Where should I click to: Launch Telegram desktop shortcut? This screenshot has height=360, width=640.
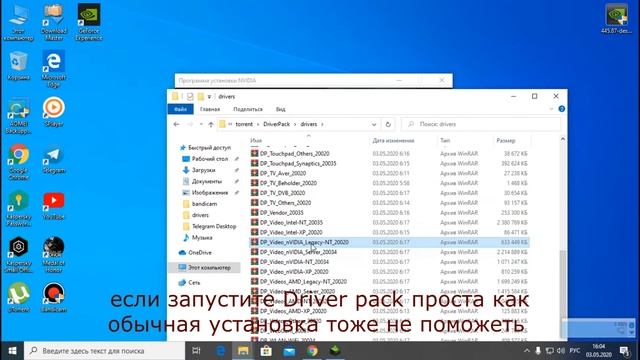pos(53,160)
